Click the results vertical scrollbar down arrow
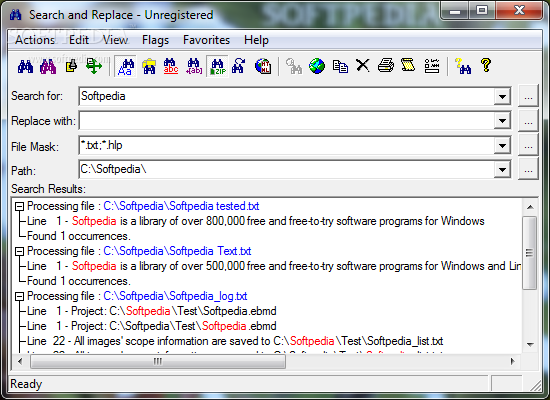This screenshot has height=400, width=550. point(530,345)
